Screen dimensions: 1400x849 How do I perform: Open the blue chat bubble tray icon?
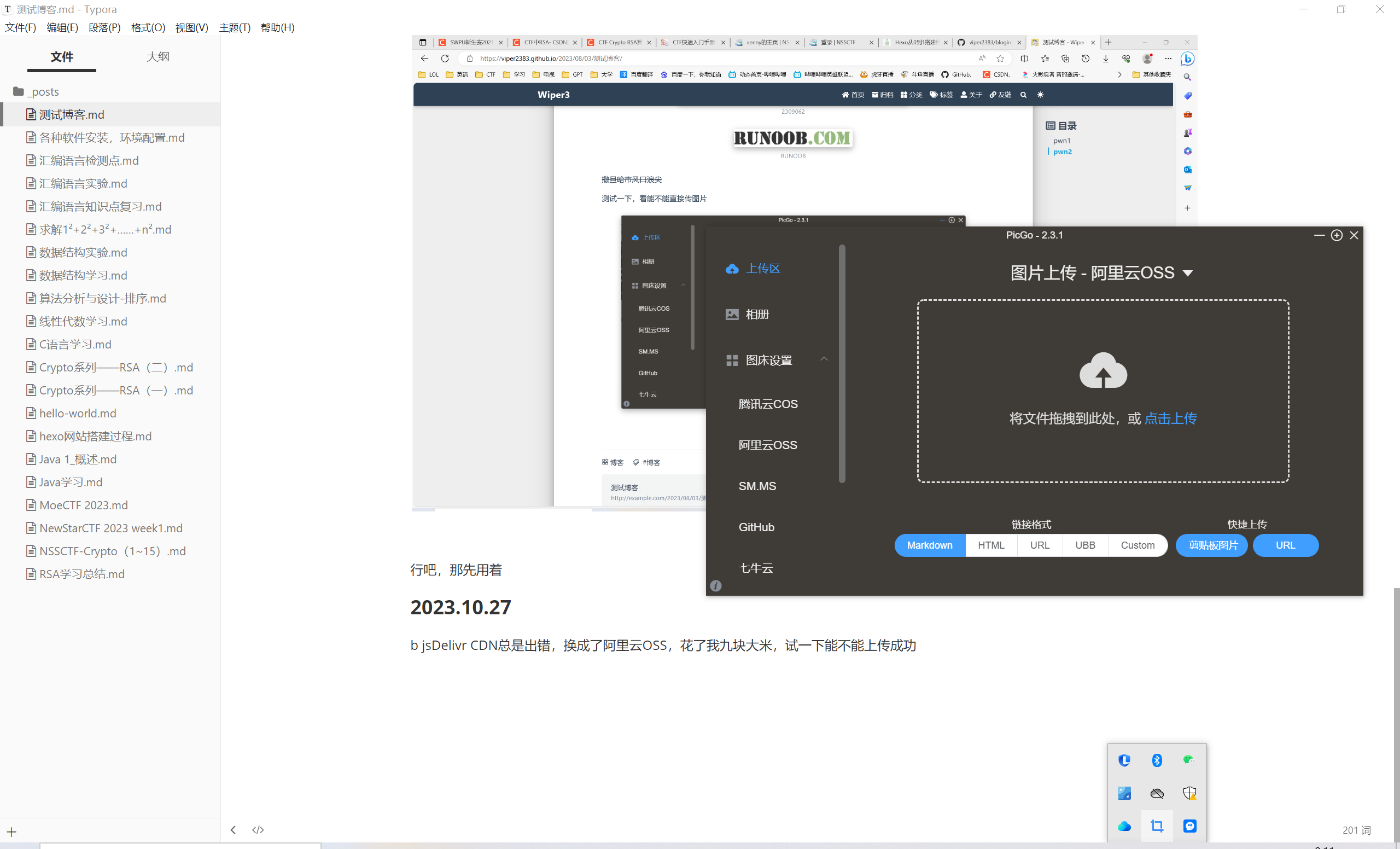tap(1189, 825)
